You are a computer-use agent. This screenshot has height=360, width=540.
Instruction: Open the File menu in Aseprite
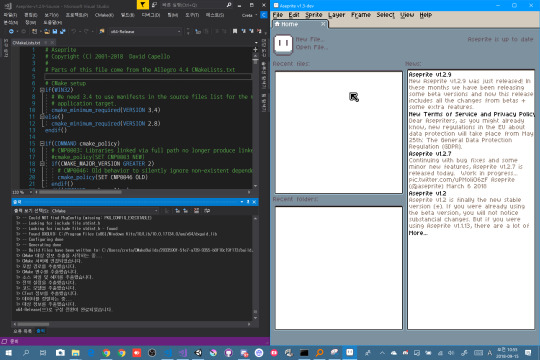click(x=278, y=15)
